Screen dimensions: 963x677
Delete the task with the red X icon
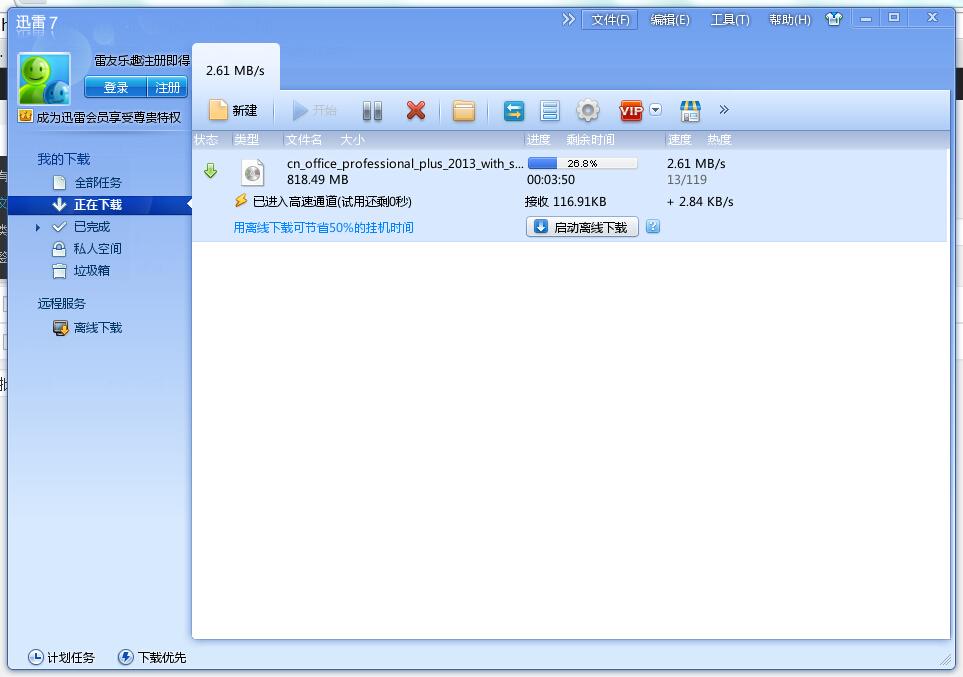point(416,111)
